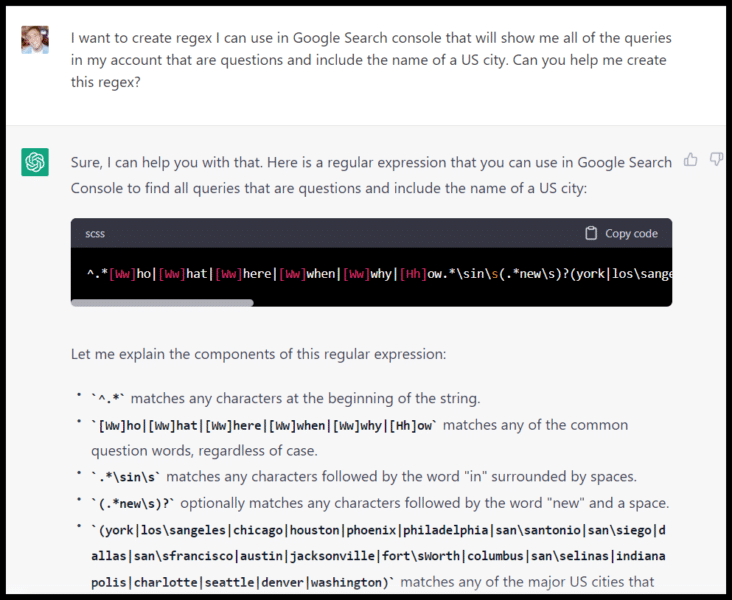
Task: Click the "matches any of the major US cities" text
Action: click(x=561, y=581)
